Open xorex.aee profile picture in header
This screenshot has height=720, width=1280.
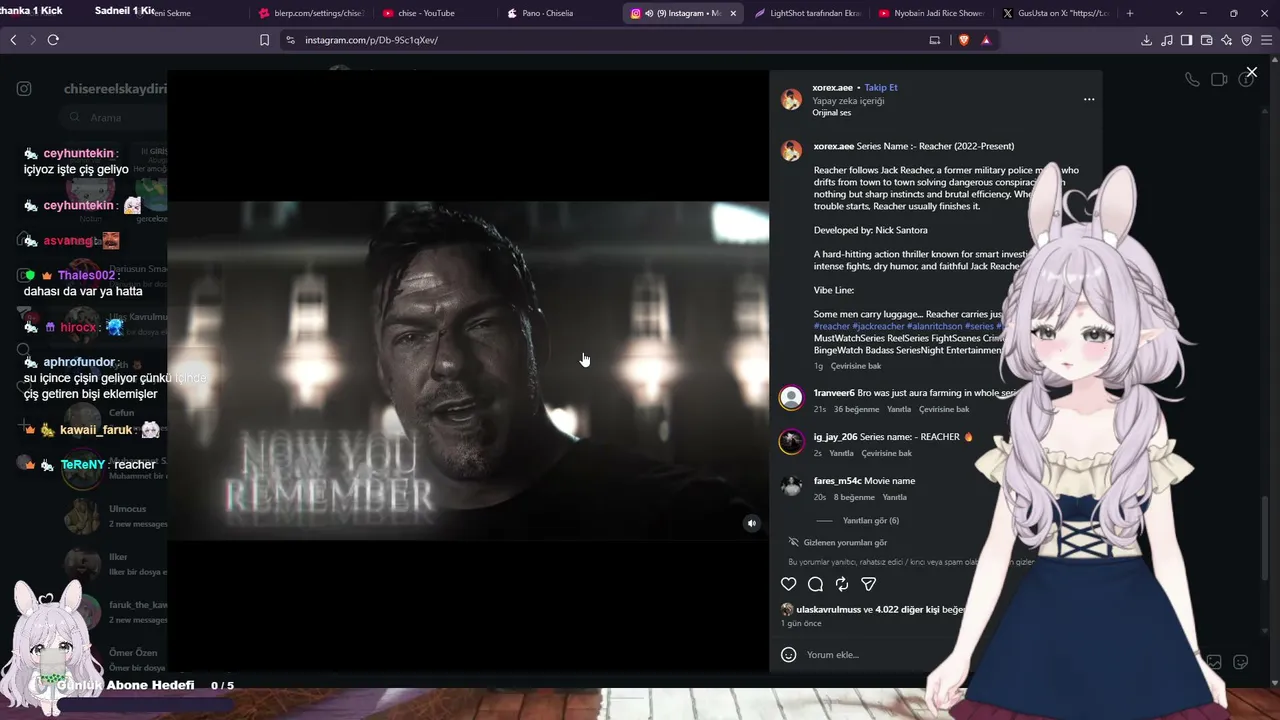coord(791,99)
